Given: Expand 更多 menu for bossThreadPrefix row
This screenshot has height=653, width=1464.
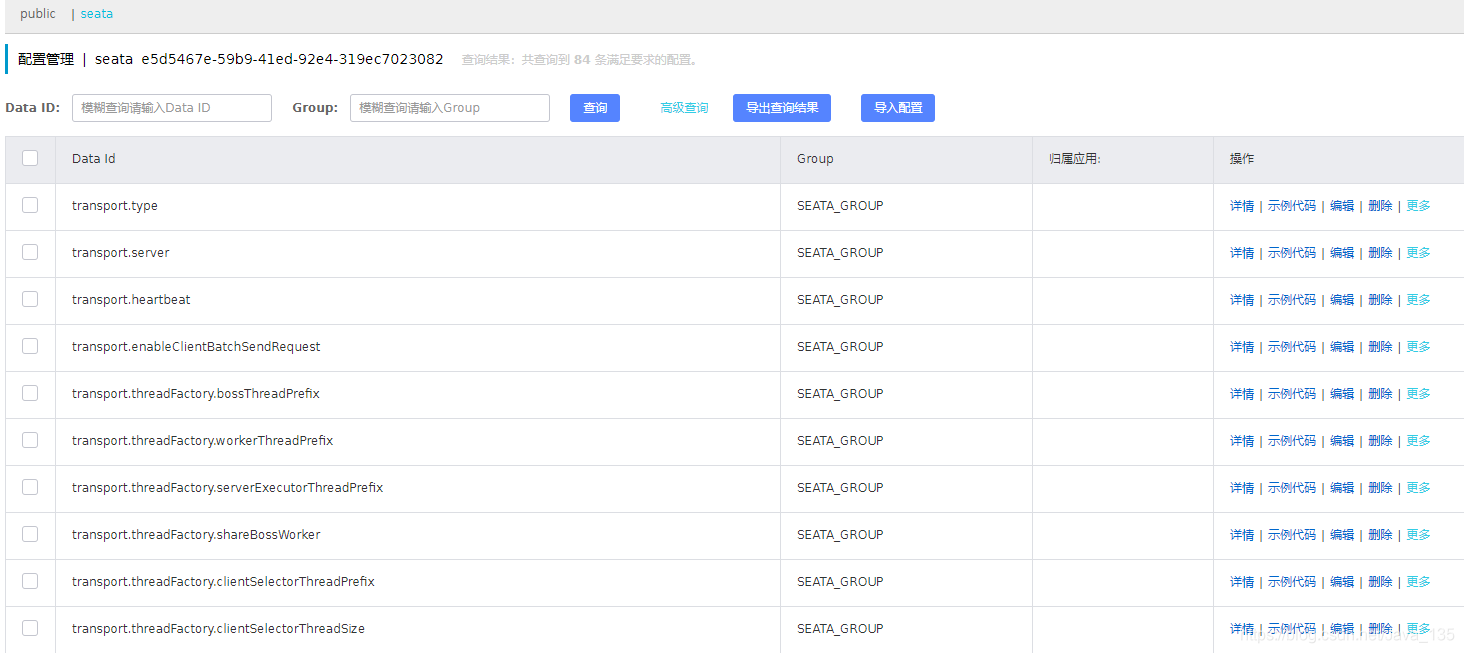Looking at the screenshot, I should click(x=1418, y=394).
